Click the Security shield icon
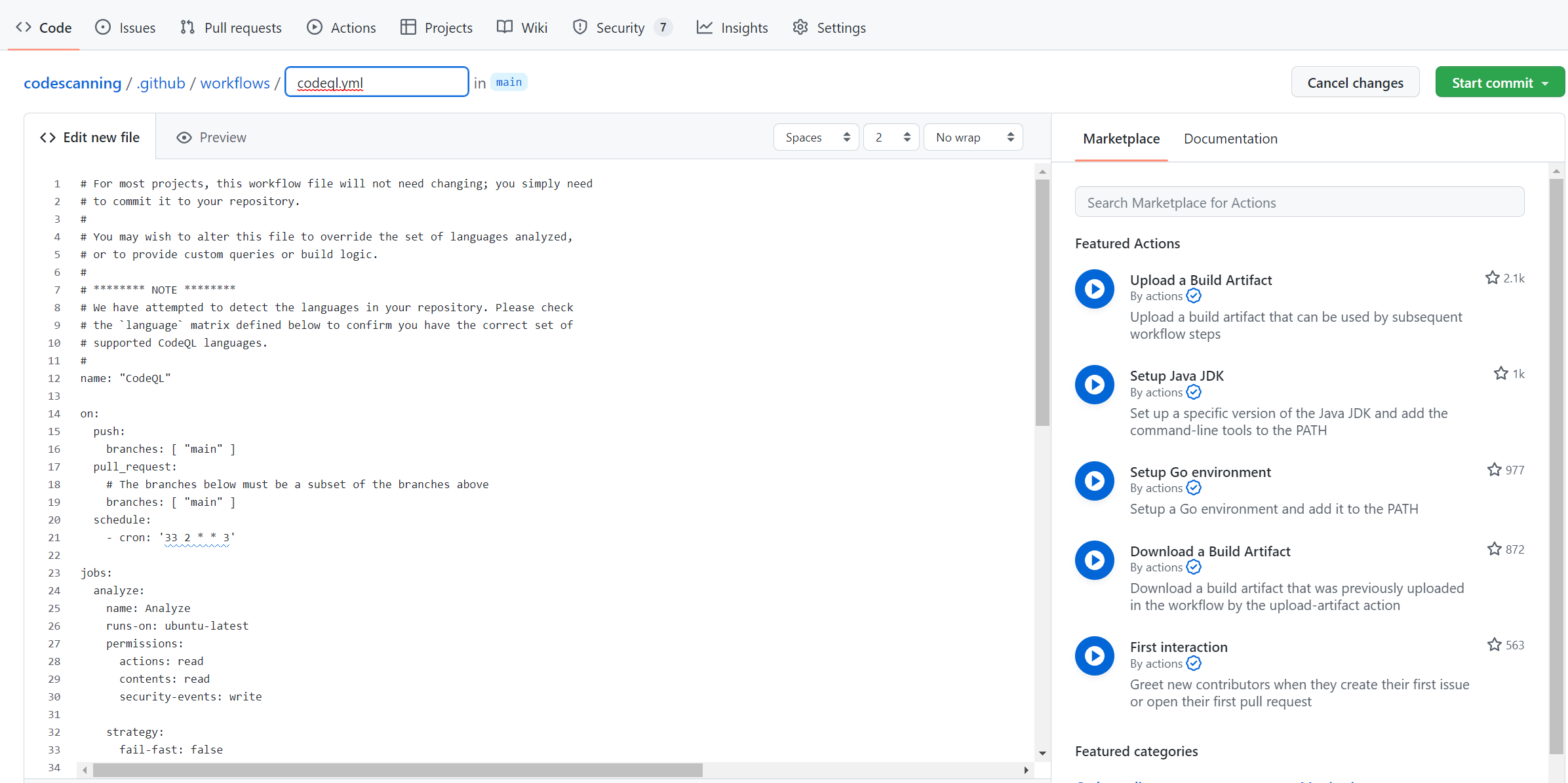Screen dimensions: 1568x783 point(579,28)
